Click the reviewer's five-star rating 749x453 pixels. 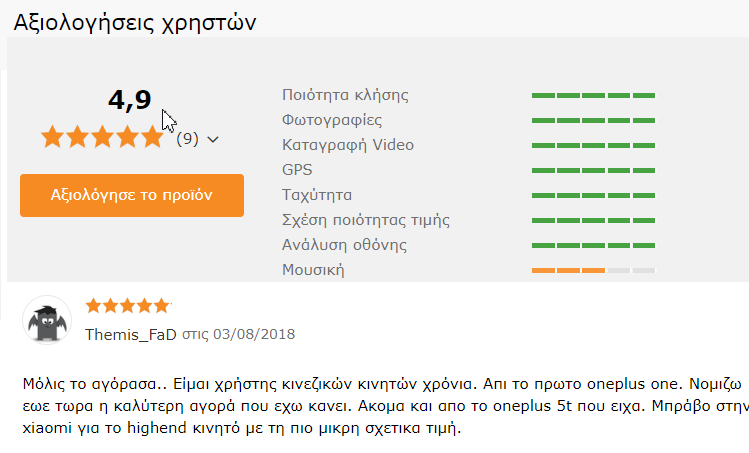pos(128,305)
